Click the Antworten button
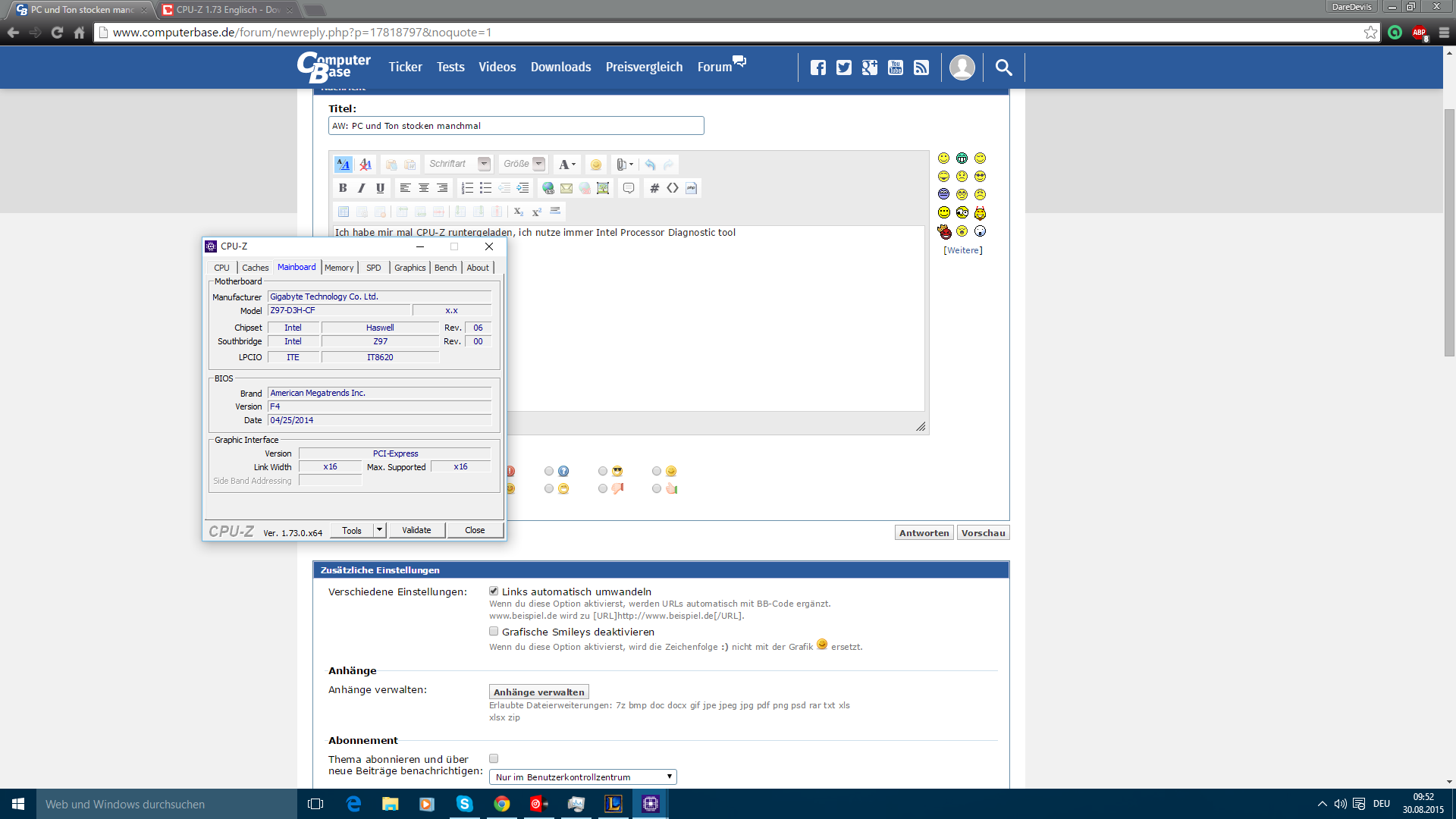The image size is (1456, 819). (x=924, y=533)
